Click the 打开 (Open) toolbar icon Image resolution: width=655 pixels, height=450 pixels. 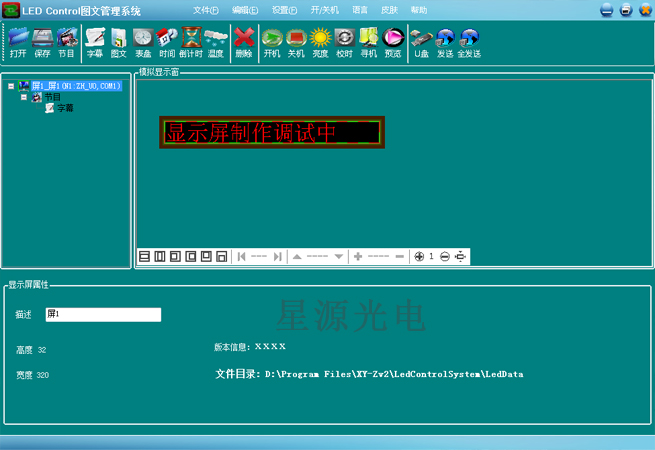(18, 42)
